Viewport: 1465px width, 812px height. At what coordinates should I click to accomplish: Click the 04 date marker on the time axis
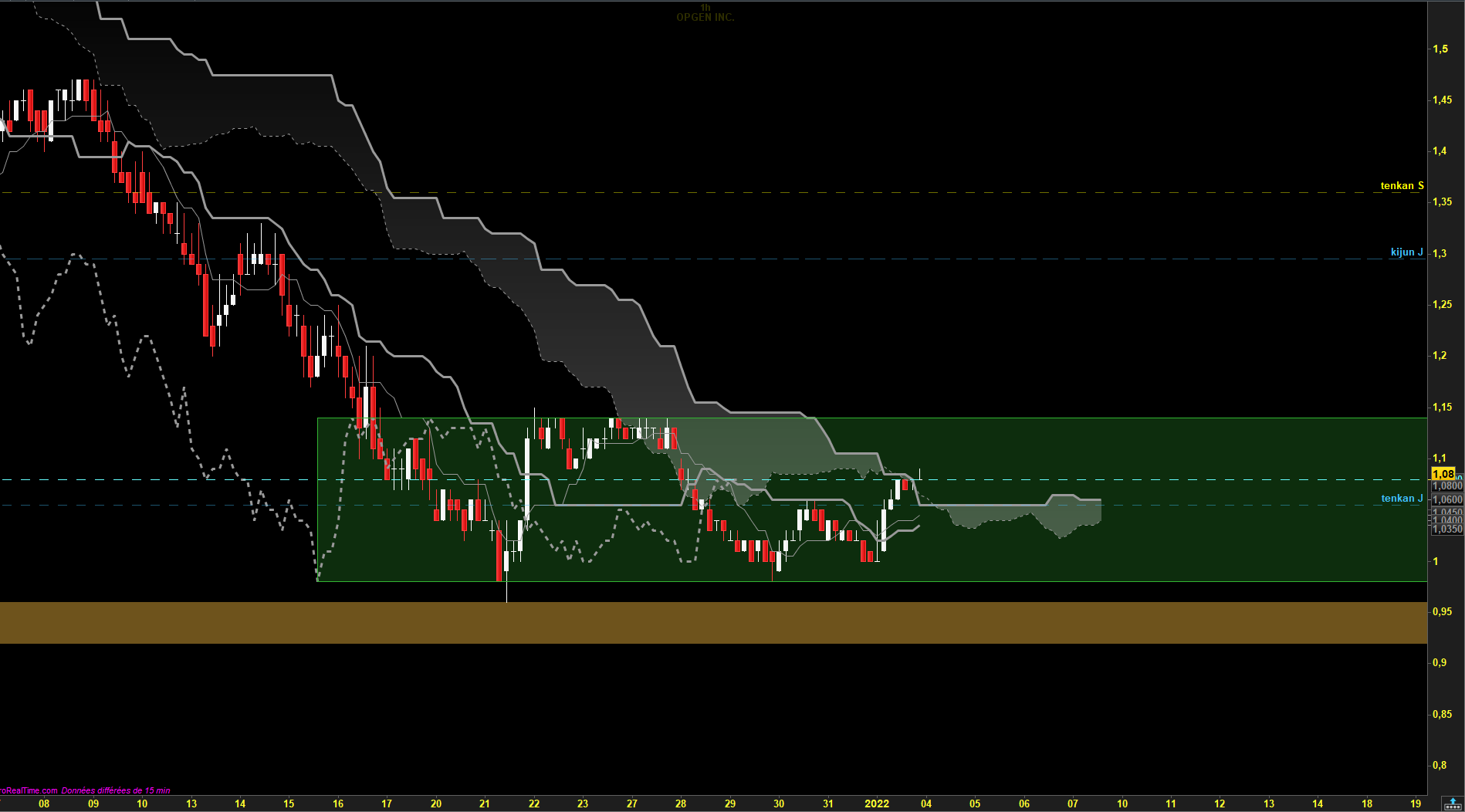pos(926,804)
